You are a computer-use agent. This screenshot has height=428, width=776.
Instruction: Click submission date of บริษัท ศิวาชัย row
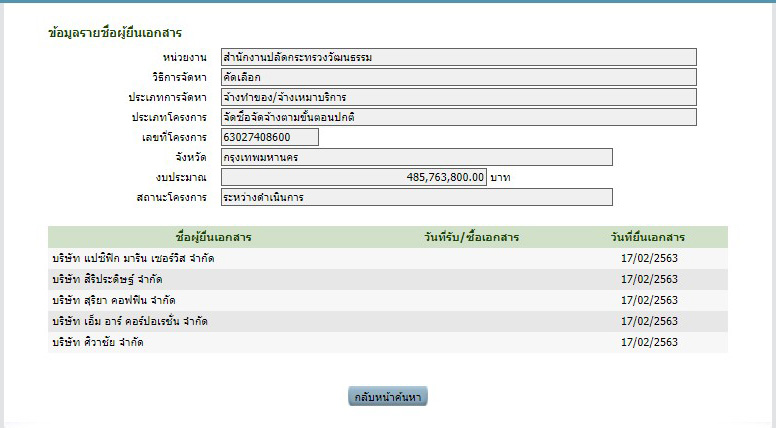click(648, 342)
